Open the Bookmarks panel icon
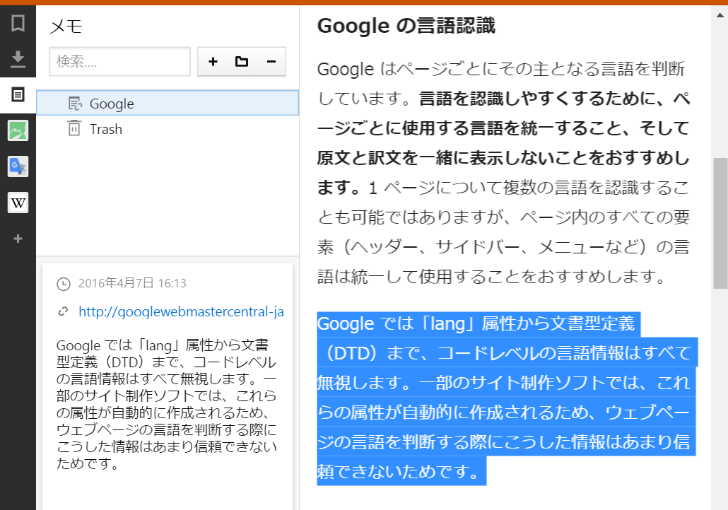Viewport: 728px width, 510px height. point(18,23)
